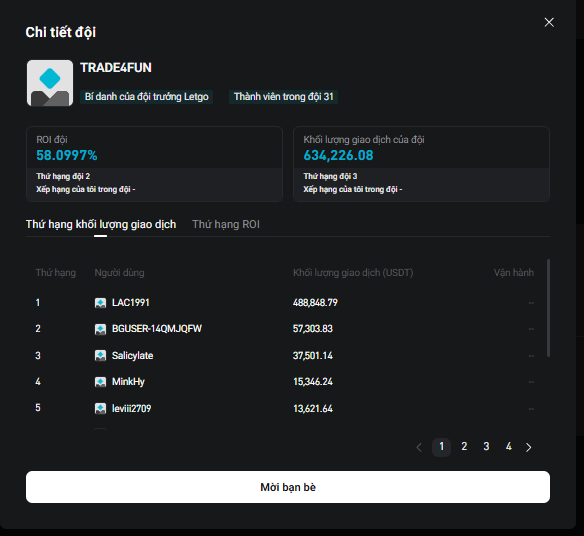Switch to Thứ hạng ROI tab
The width and height of the screenshot is (584, 536).
pos(226,224)
